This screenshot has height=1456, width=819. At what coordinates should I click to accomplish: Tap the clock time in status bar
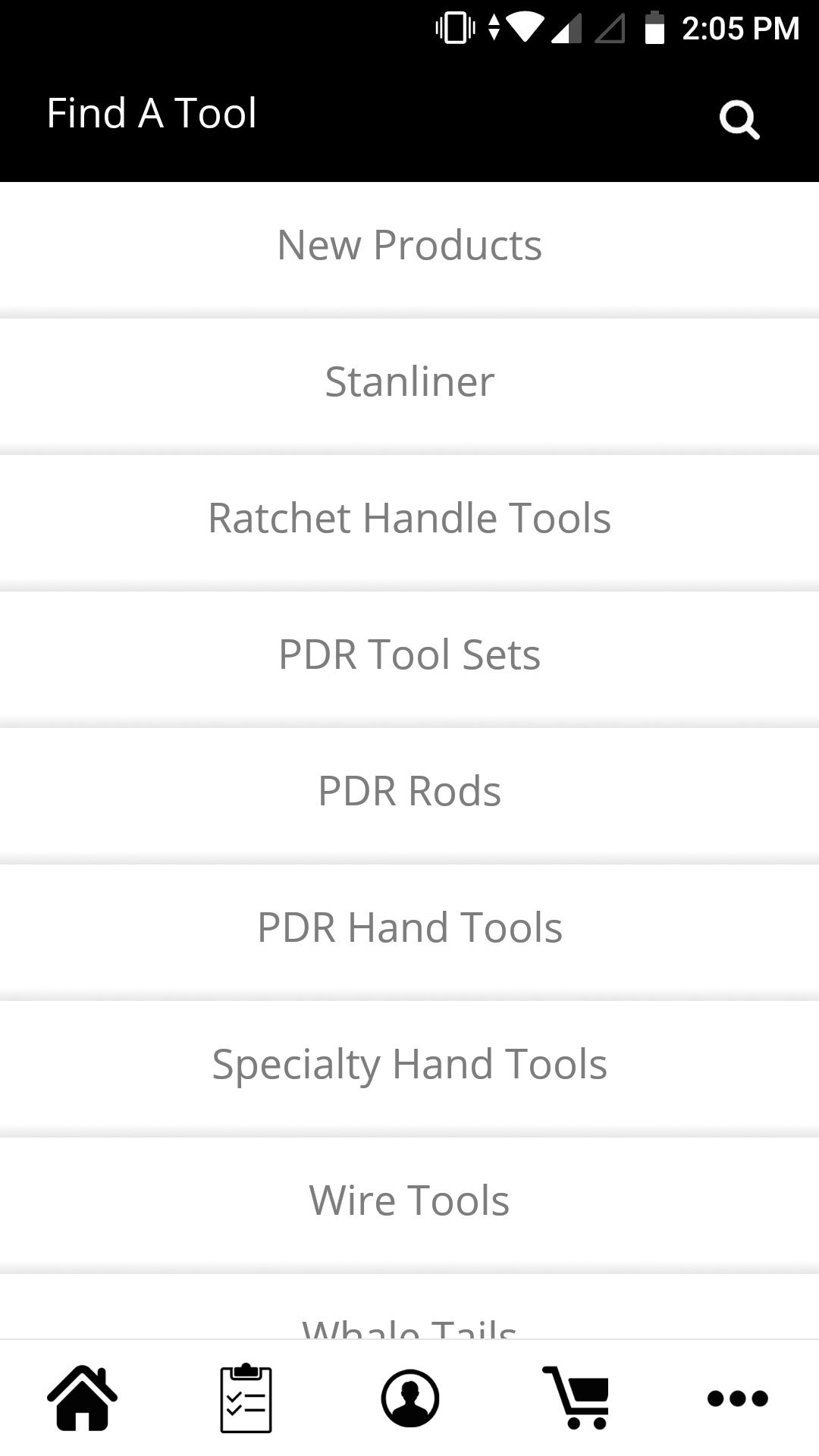(x=740, y=29)
